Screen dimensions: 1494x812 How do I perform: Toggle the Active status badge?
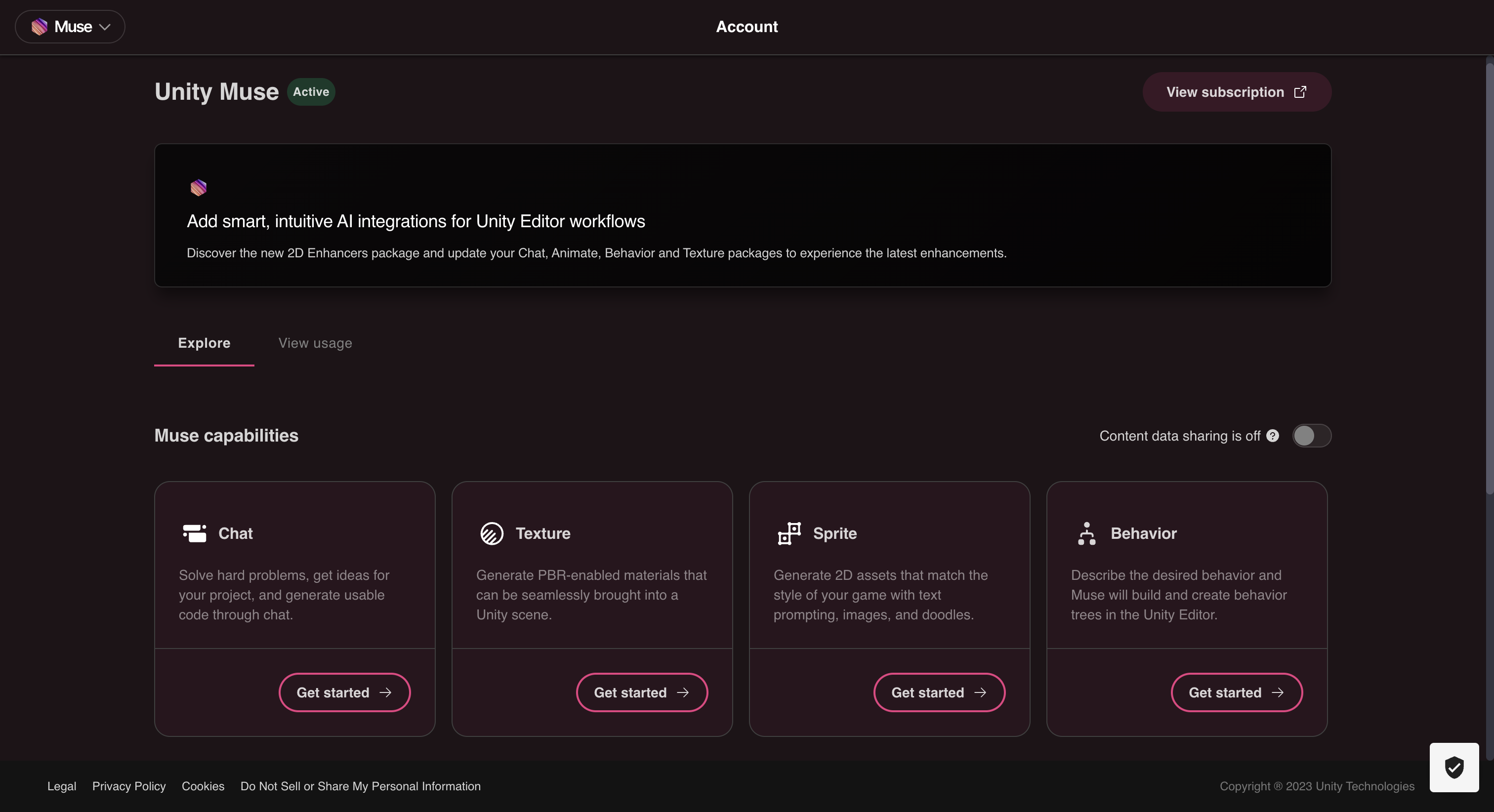click(311, 92)
